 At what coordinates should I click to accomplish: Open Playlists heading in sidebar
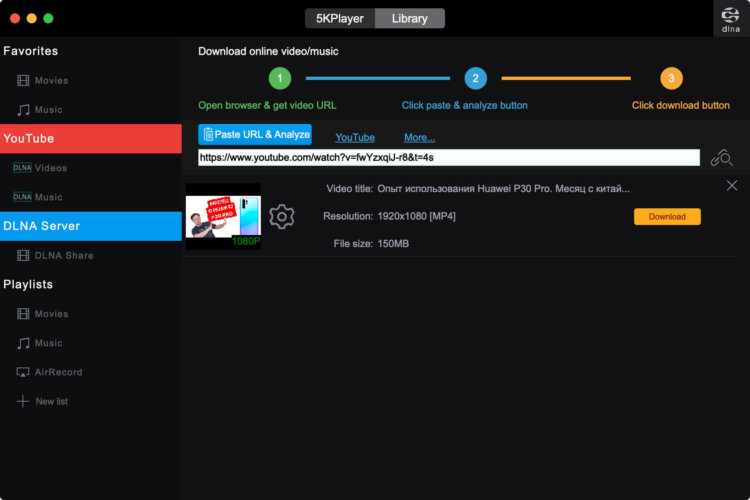pos(28,285)
